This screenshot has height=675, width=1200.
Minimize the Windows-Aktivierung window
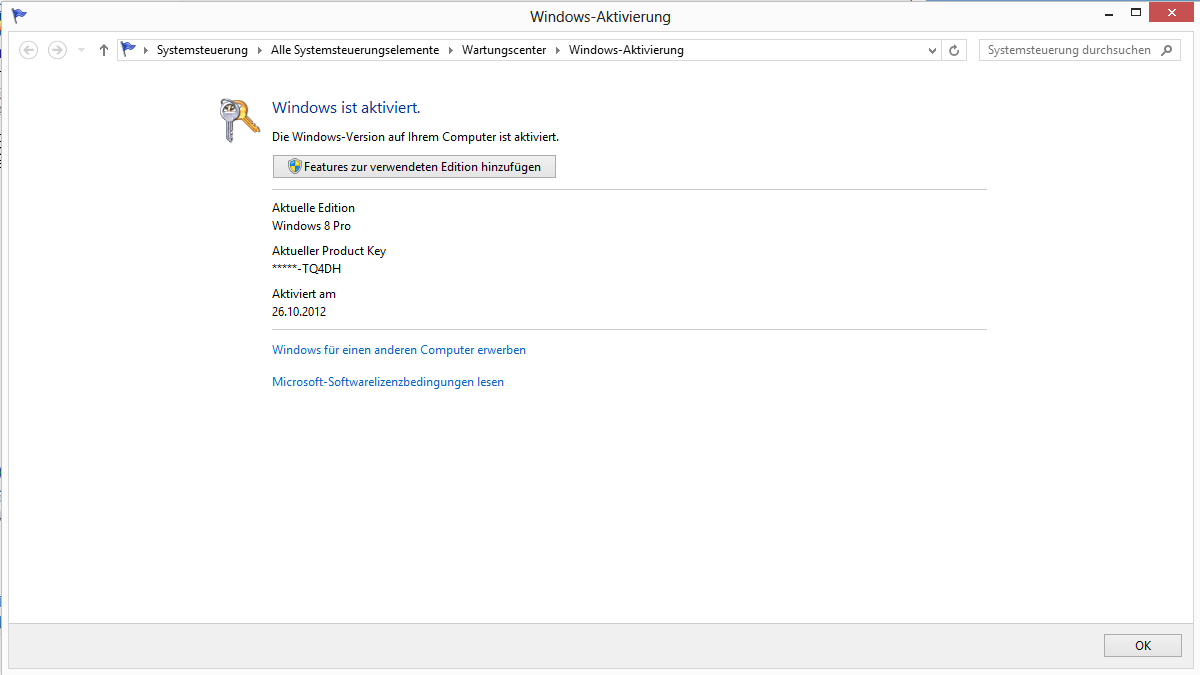coord(1107,13)
